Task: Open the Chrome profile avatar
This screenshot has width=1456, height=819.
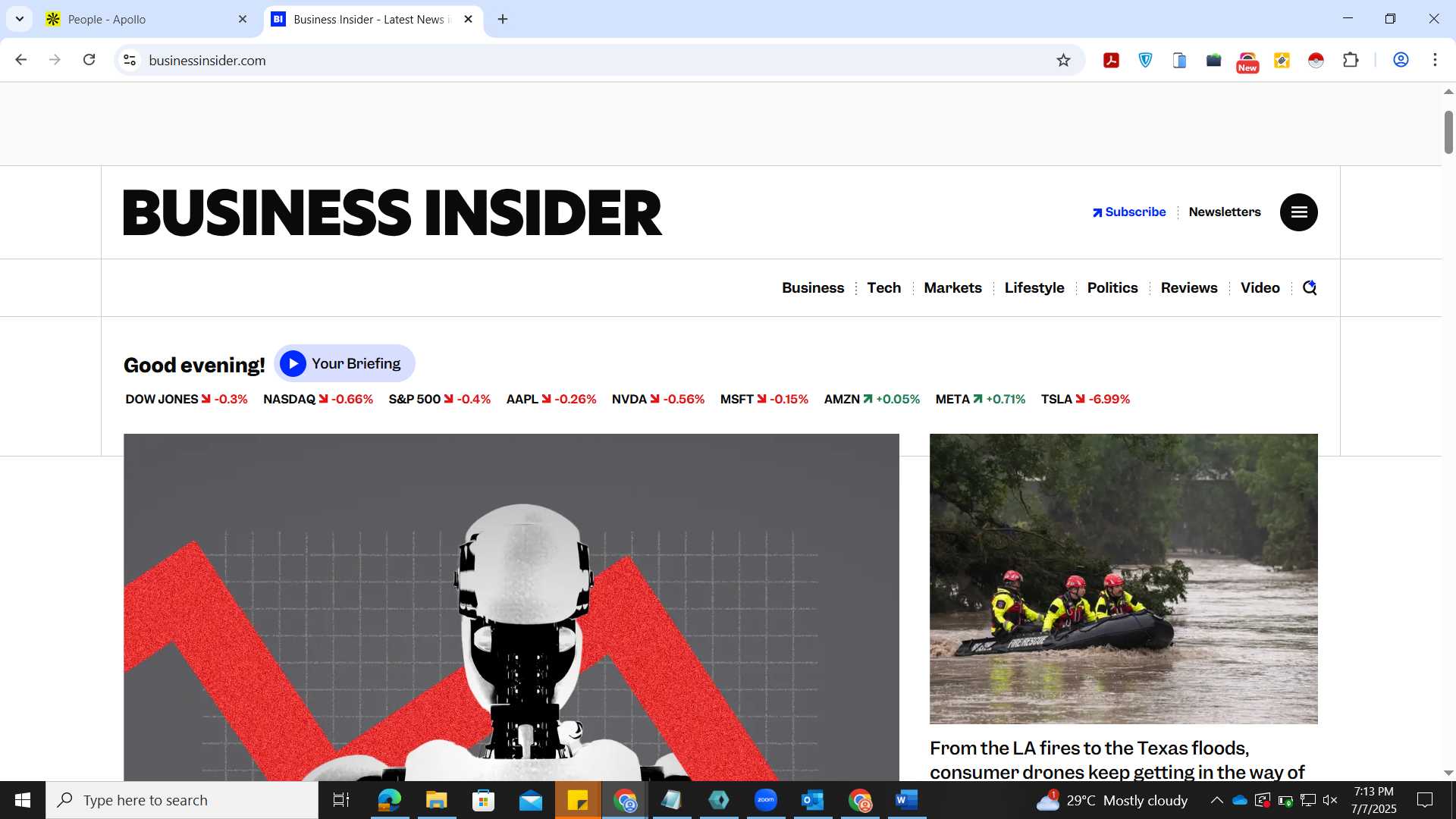Action: [x=1401, y=60]
